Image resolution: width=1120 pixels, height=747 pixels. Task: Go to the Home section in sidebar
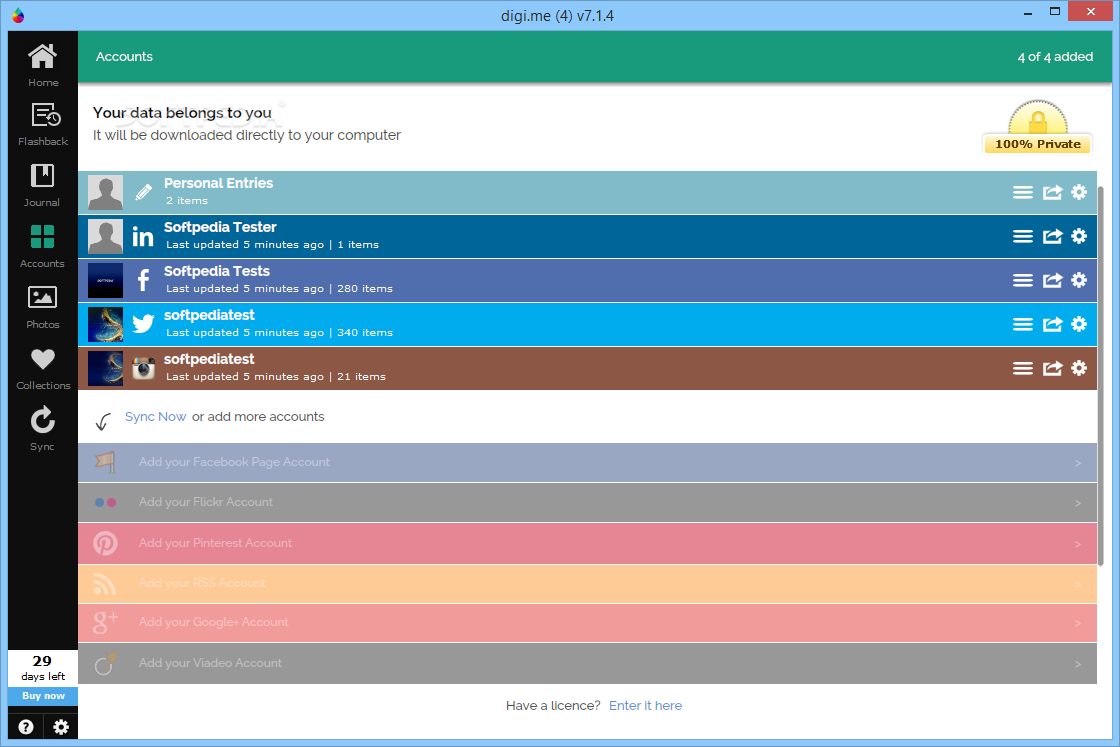click(x=43, y=65)
